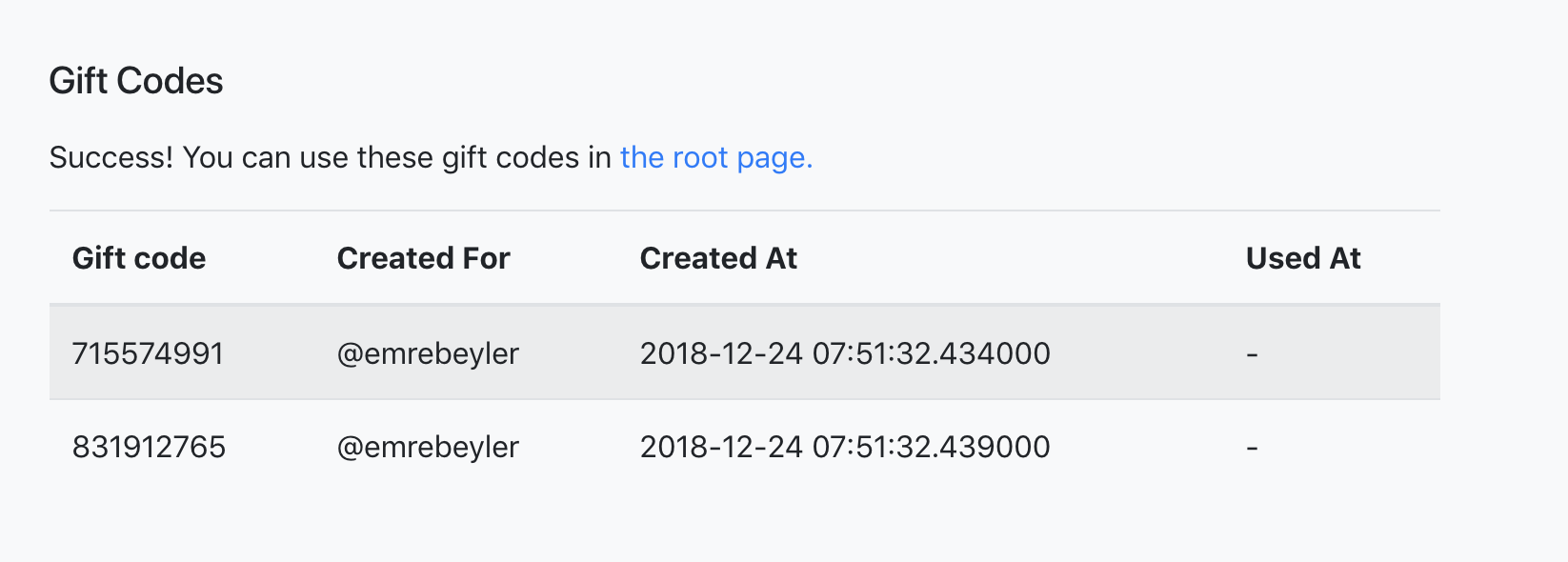This screenshot has height=562, width=1568.
Task: Click the date 2018-12-24 in the 715574991 row
Action: pos(721,353)
